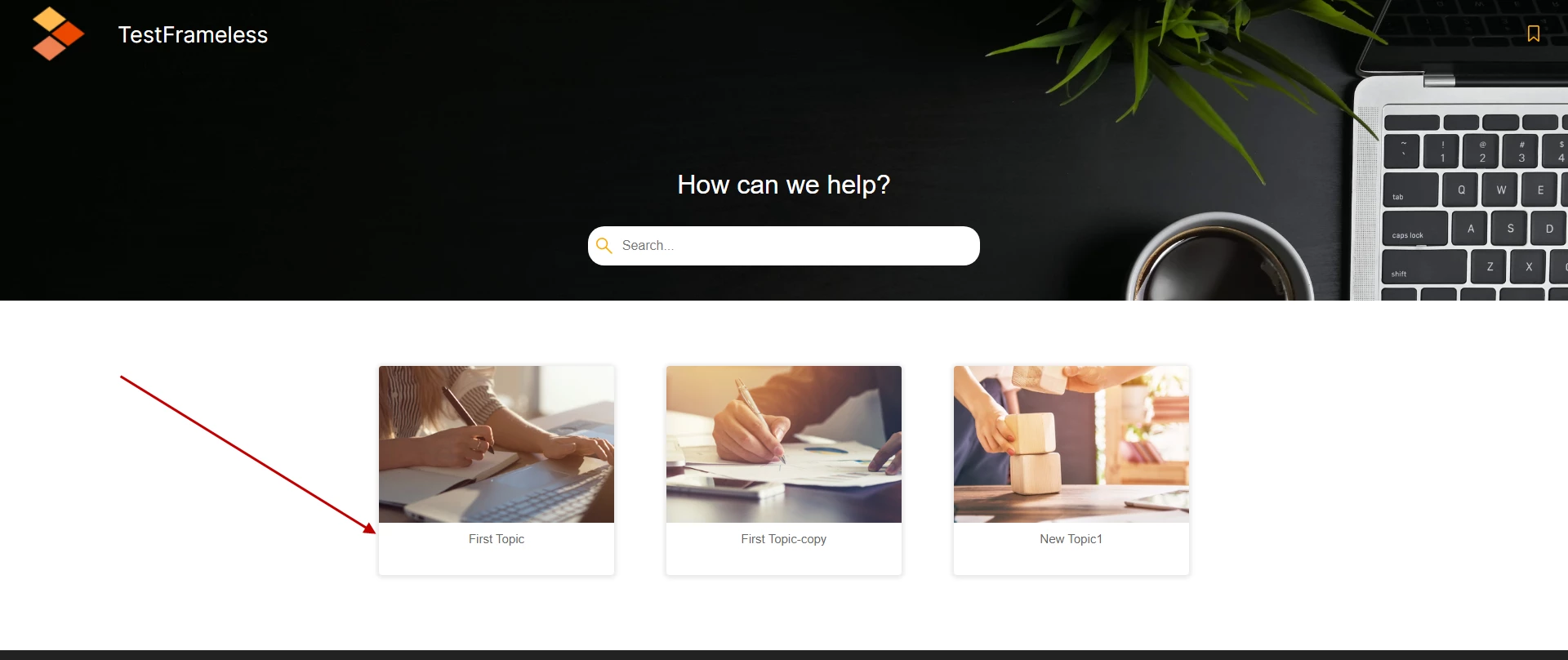This screenshot has height=660, width=1568.
Task: Click the tab key on the pictured laptop
Action: [x=1410, y=190]
